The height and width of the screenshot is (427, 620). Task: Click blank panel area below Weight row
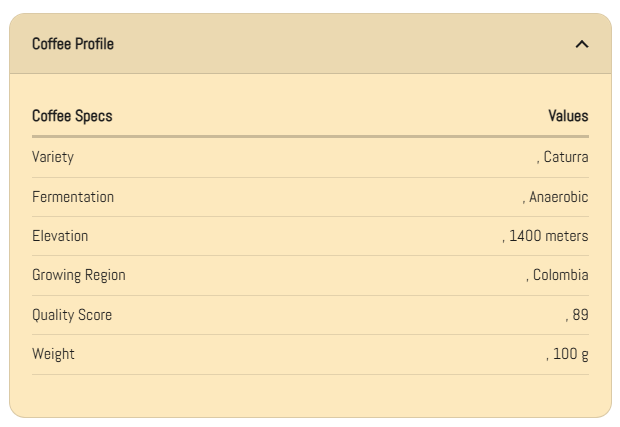310,396
